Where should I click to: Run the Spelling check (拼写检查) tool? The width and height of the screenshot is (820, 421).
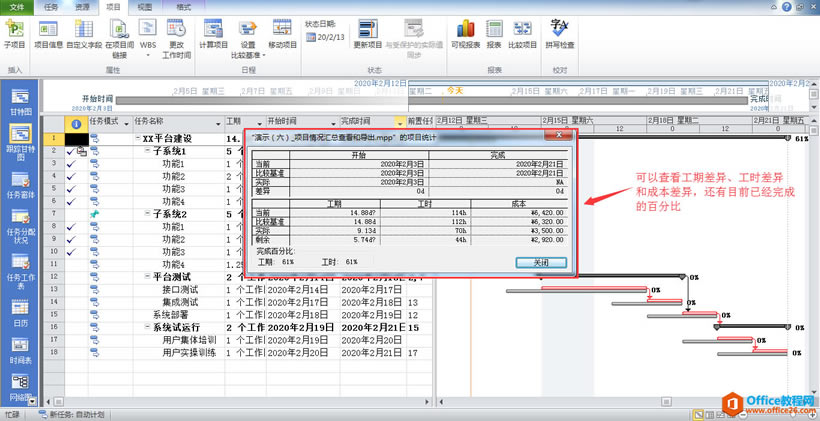point(559,32)
